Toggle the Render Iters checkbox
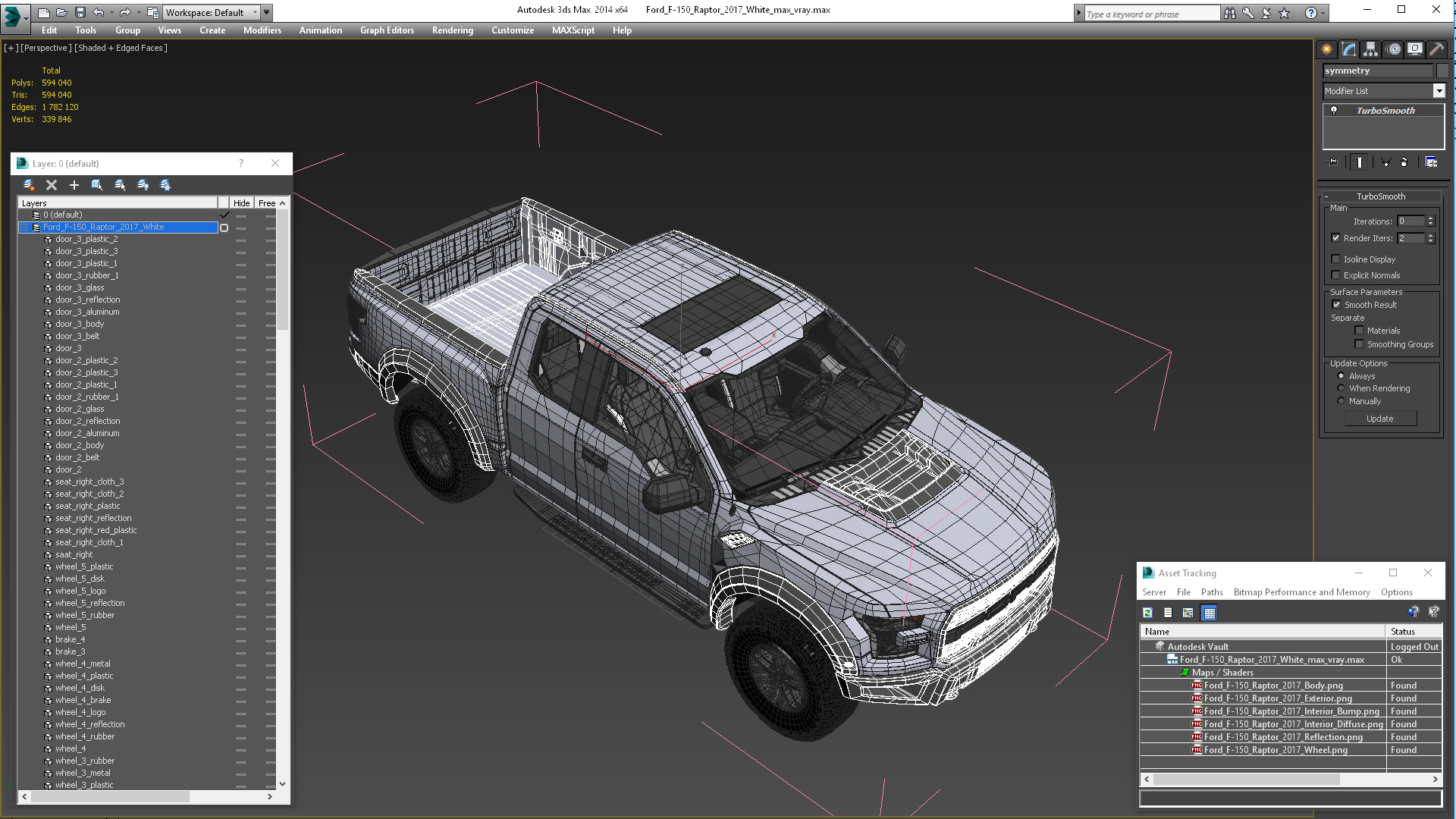Viewport: 1456px width, 819px height. coord(1336,238)
